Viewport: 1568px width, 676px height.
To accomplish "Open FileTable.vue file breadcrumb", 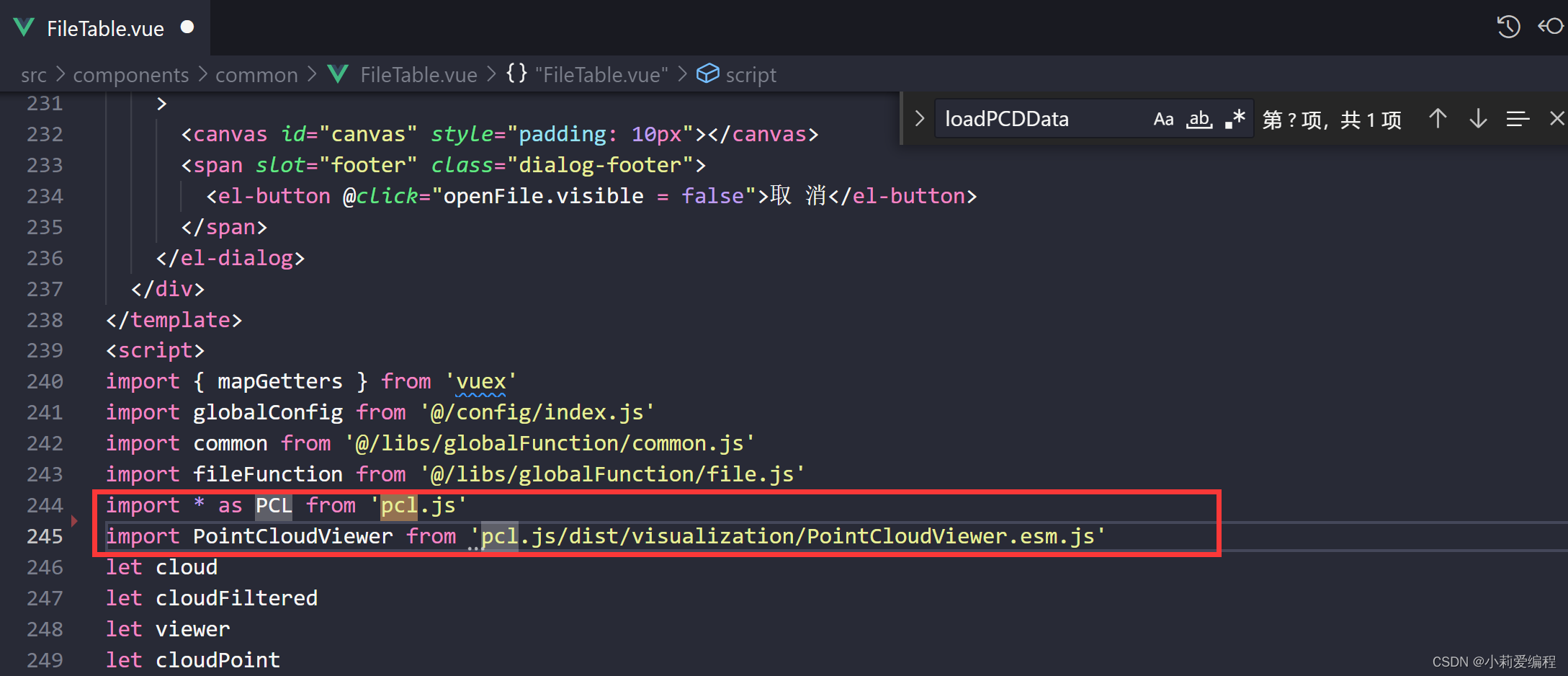I will click(x=418, y=75).
